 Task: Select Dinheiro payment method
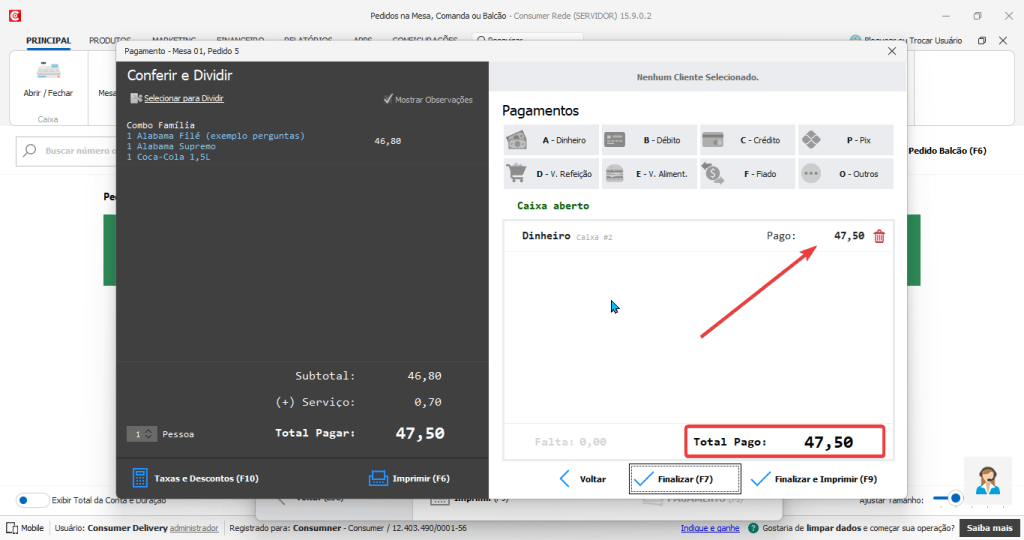(x=550, y=141)
